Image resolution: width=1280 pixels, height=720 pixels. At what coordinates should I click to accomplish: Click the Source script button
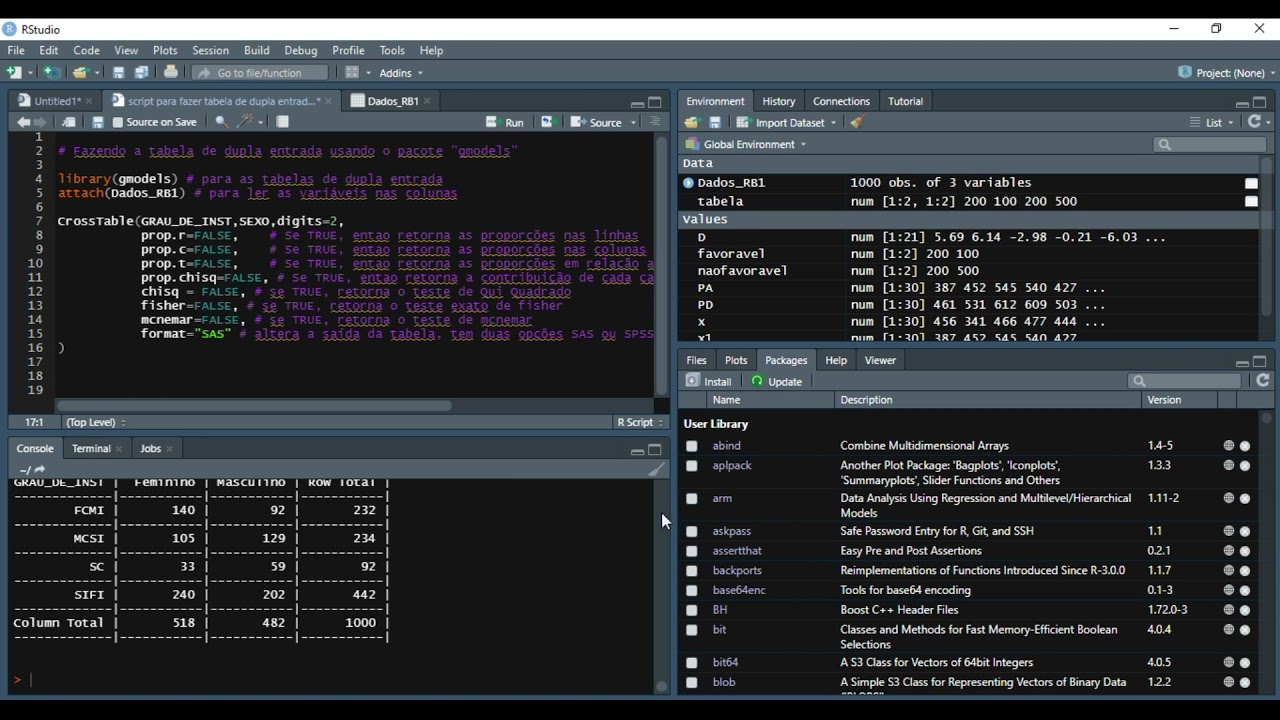(x=597, y=122)
